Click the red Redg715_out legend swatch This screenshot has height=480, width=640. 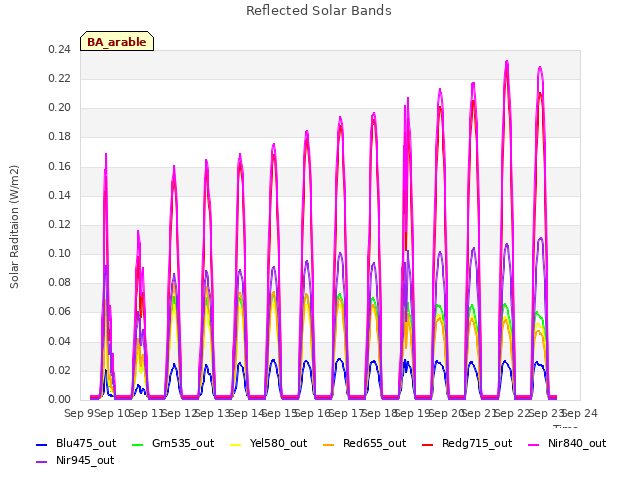[x=427, y=444]
